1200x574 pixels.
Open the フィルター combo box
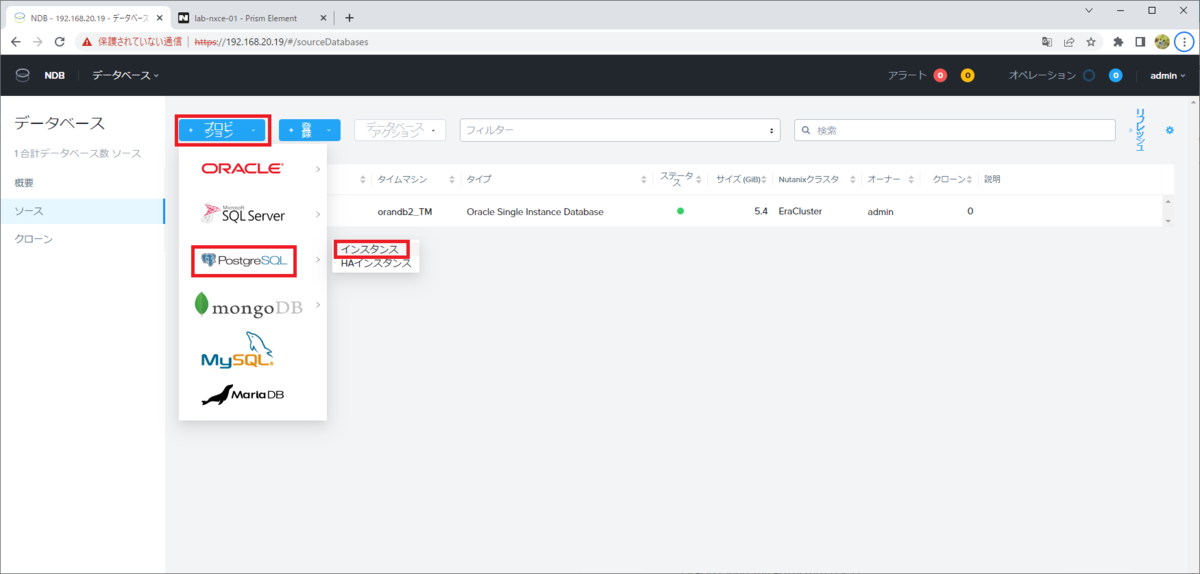click(x=620, y=130)
